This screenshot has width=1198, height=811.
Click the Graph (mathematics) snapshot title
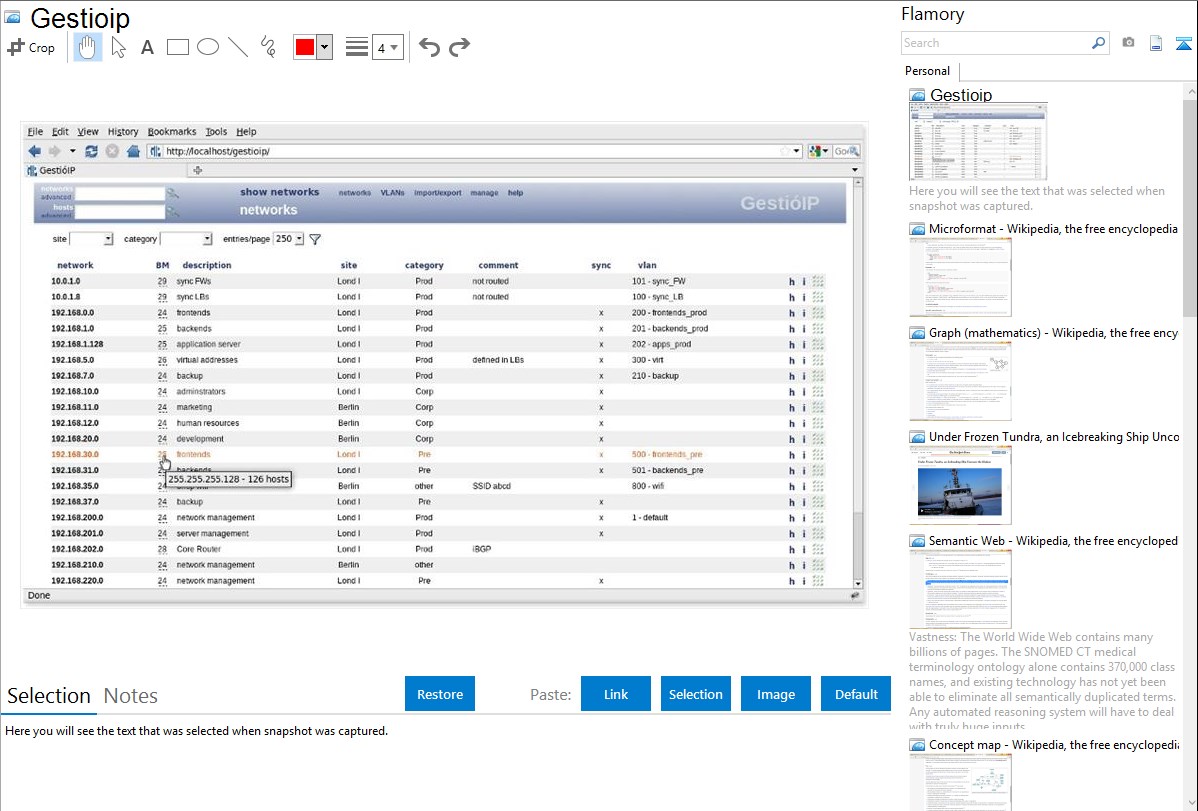1053,333
